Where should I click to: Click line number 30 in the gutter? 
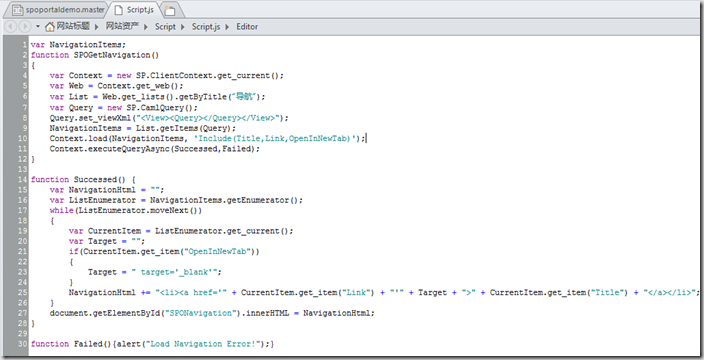pos(23,344)
